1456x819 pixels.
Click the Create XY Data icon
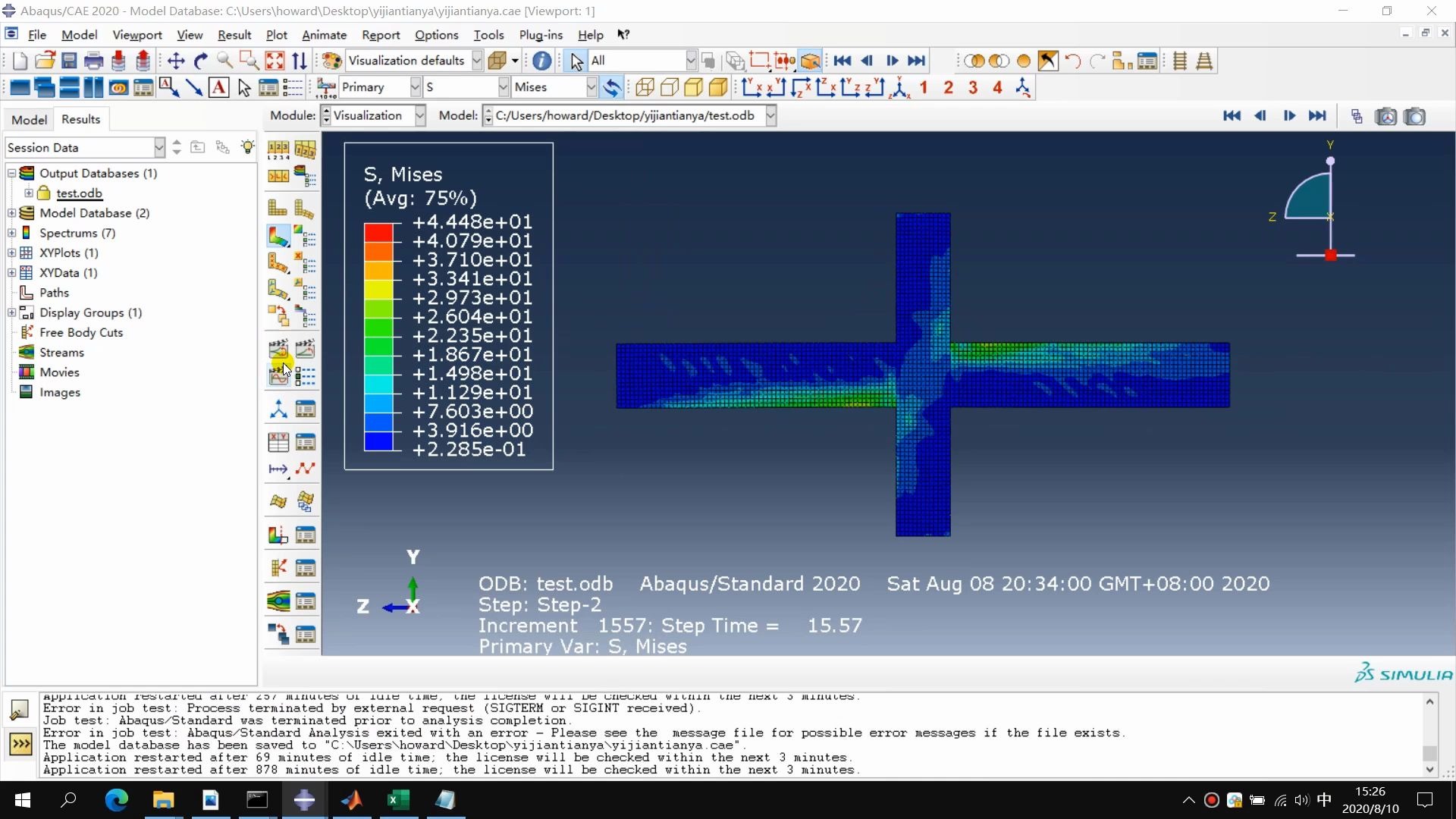(278, 442)
